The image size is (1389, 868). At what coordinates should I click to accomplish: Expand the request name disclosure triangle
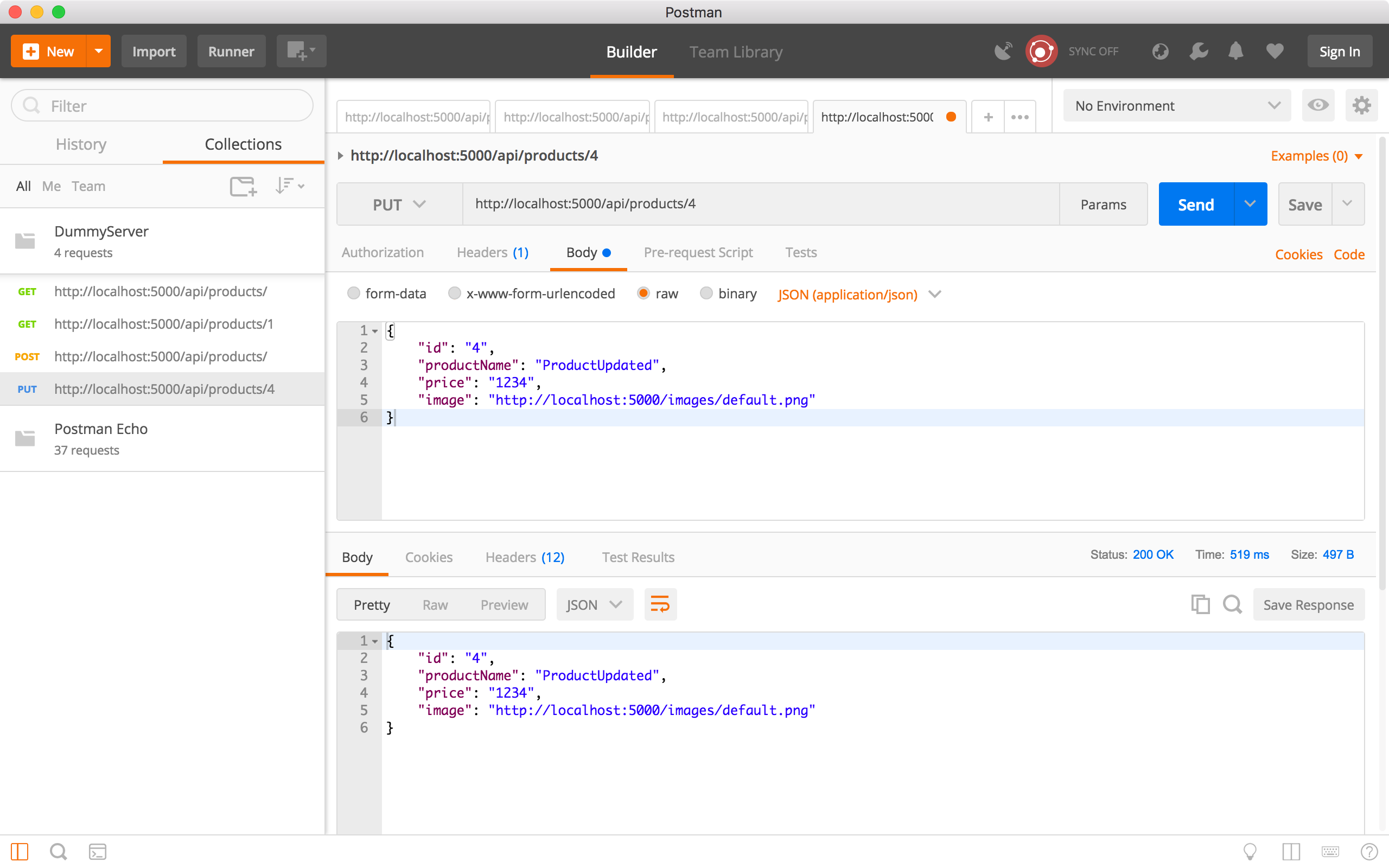[340, 156]
